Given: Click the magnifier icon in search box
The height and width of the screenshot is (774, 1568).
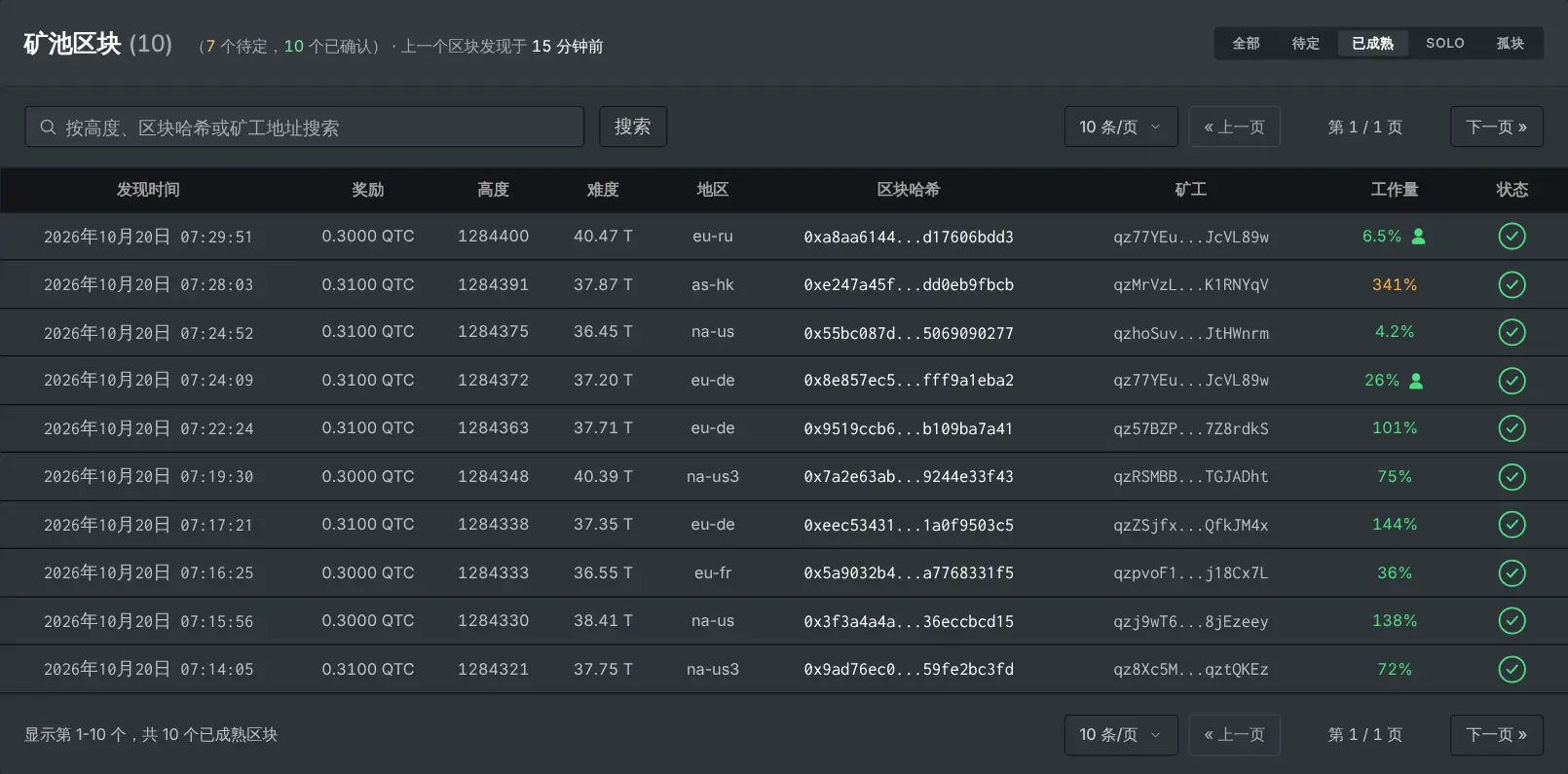Looking at the screenshot, I should pos(48,128).
